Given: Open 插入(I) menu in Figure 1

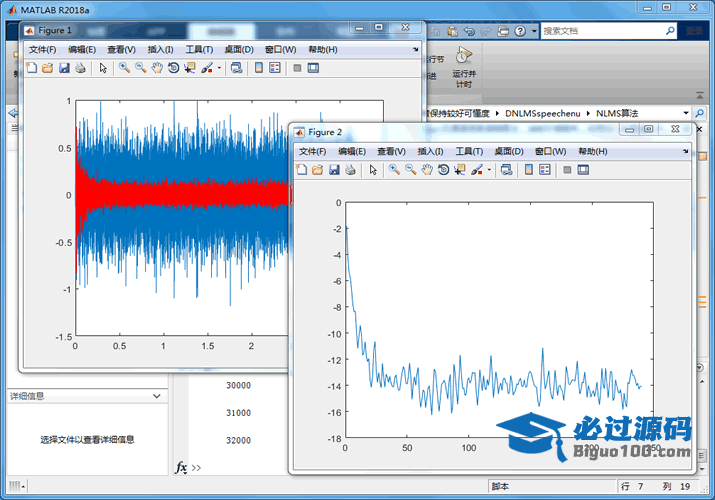Looking at the screenshot, I should [x=161, y=50].
